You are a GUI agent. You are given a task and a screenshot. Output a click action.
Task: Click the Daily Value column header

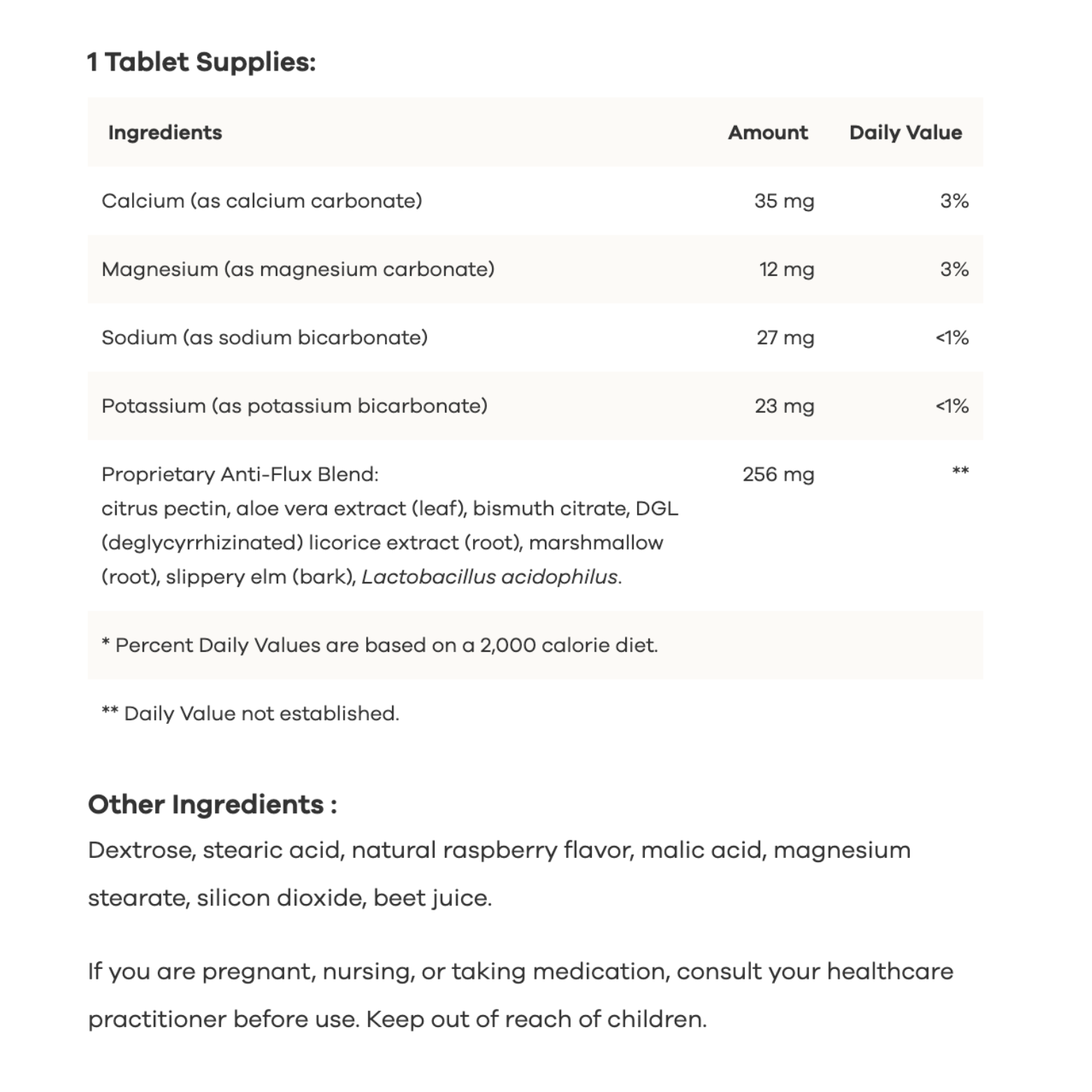click(x=905, y=133)
